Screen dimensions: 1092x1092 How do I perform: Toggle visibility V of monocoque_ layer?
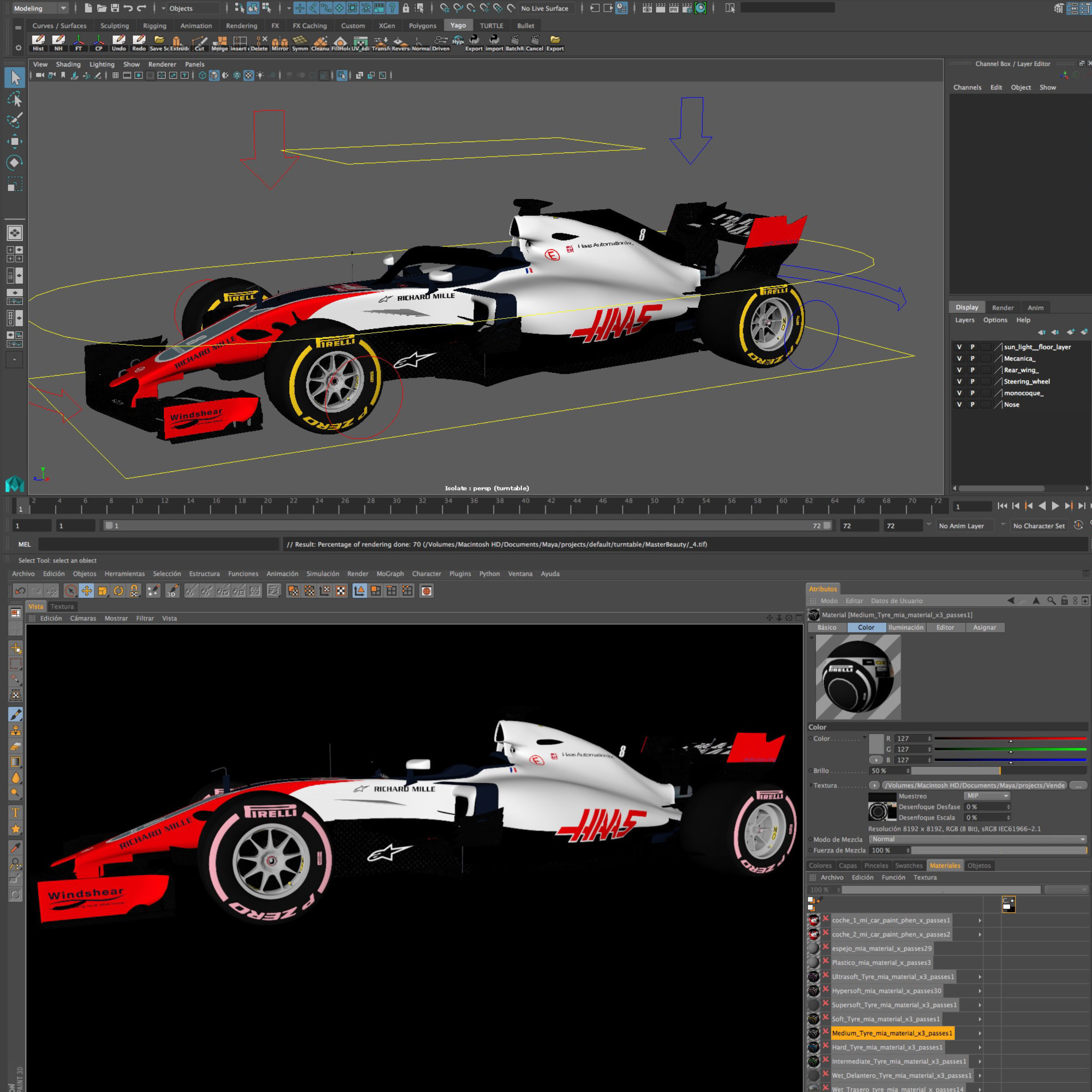pyautogui.click(x=959, y=393)
